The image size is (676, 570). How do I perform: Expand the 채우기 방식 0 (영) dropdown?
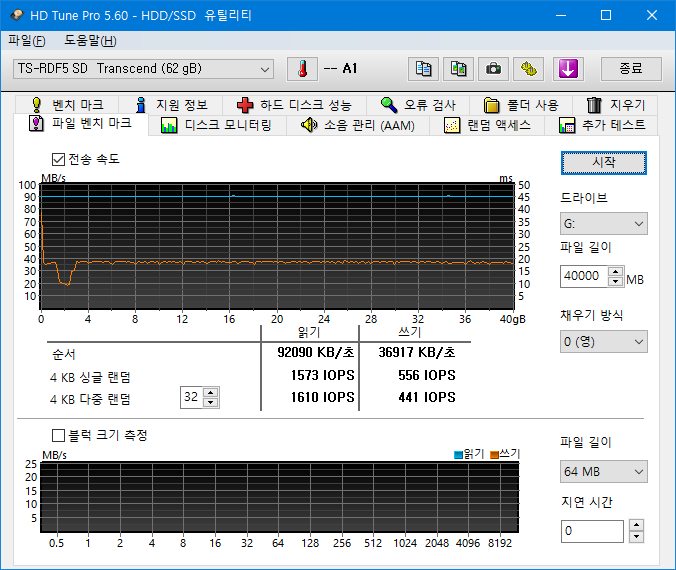pos(604,342)
